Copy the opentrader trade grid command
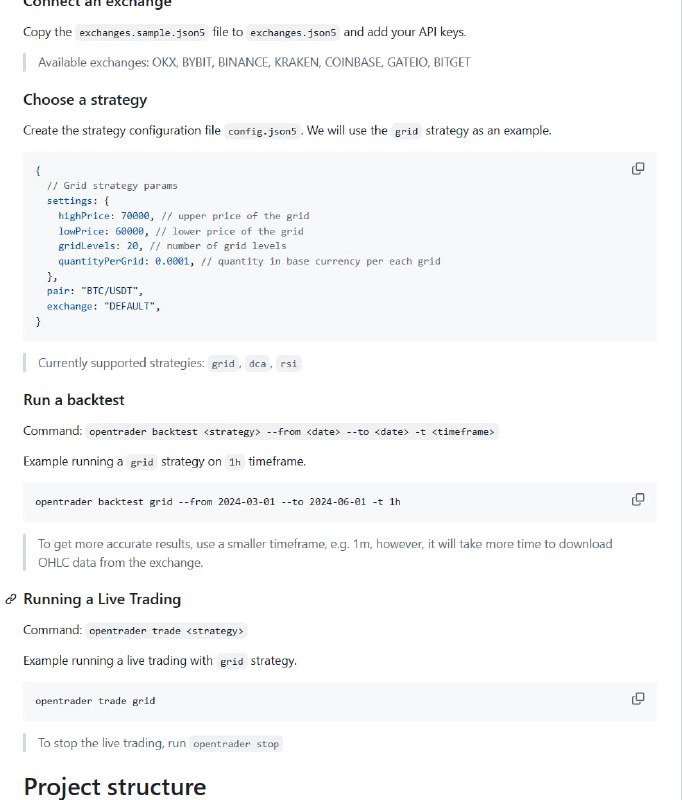The height and width of the screenshot is (800, 682). click(637, 698)
